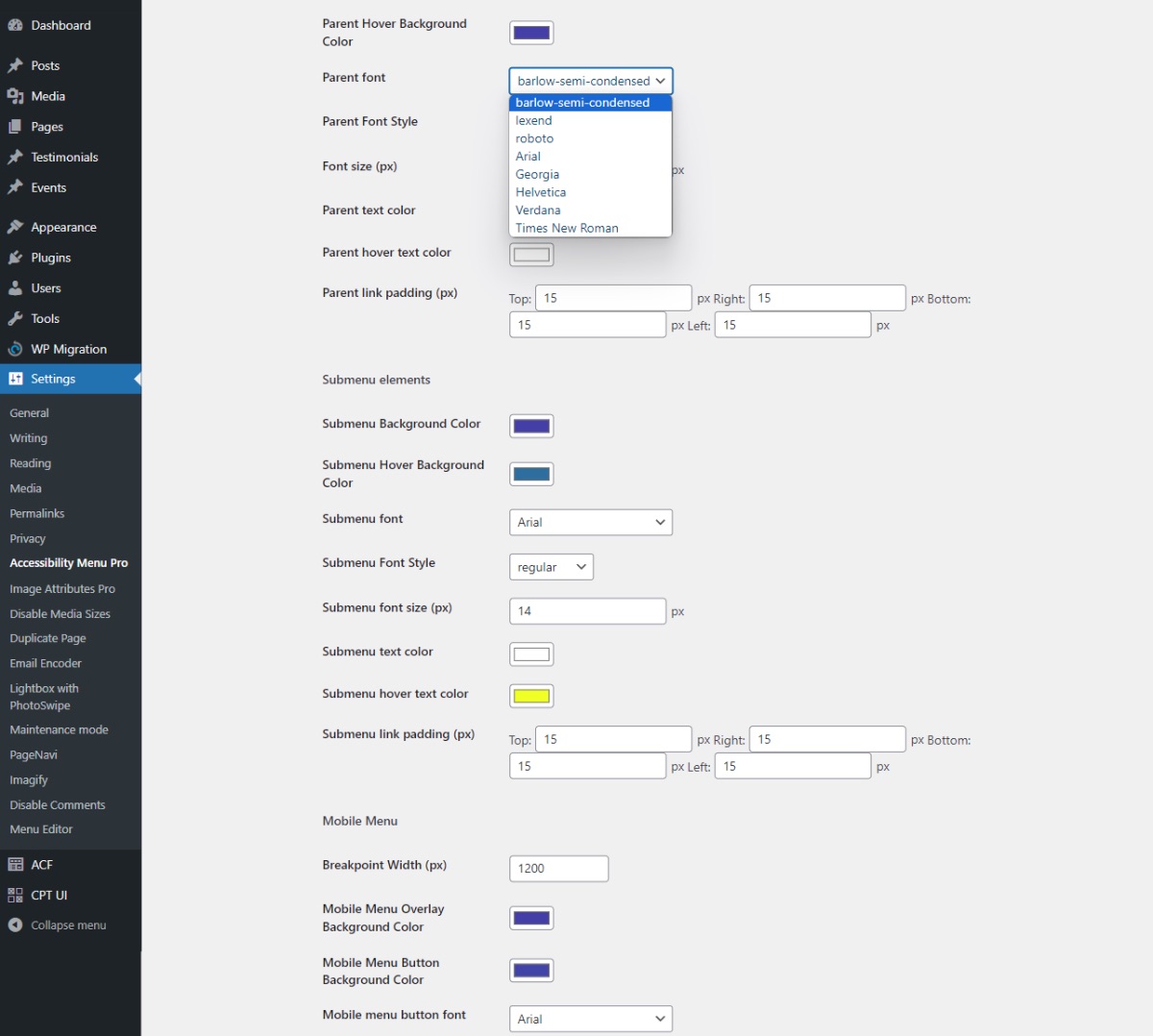The height and width of the screenshot is (1036, 1153).
Task: Open Privacy settings submenu item
Action: (x=27, y=538)
